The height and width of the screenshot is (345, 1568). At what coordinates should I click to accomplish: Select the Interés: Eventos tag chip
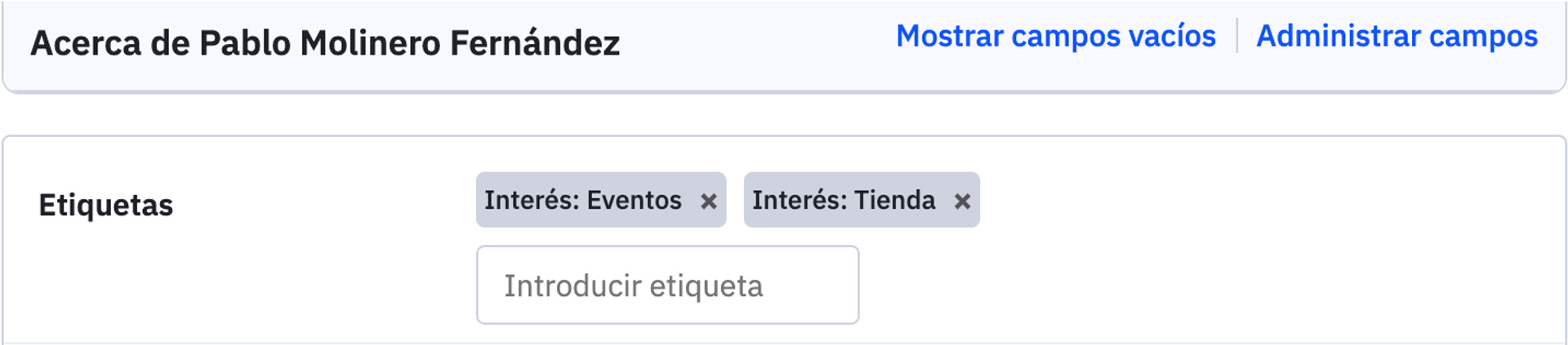[583, 200]
